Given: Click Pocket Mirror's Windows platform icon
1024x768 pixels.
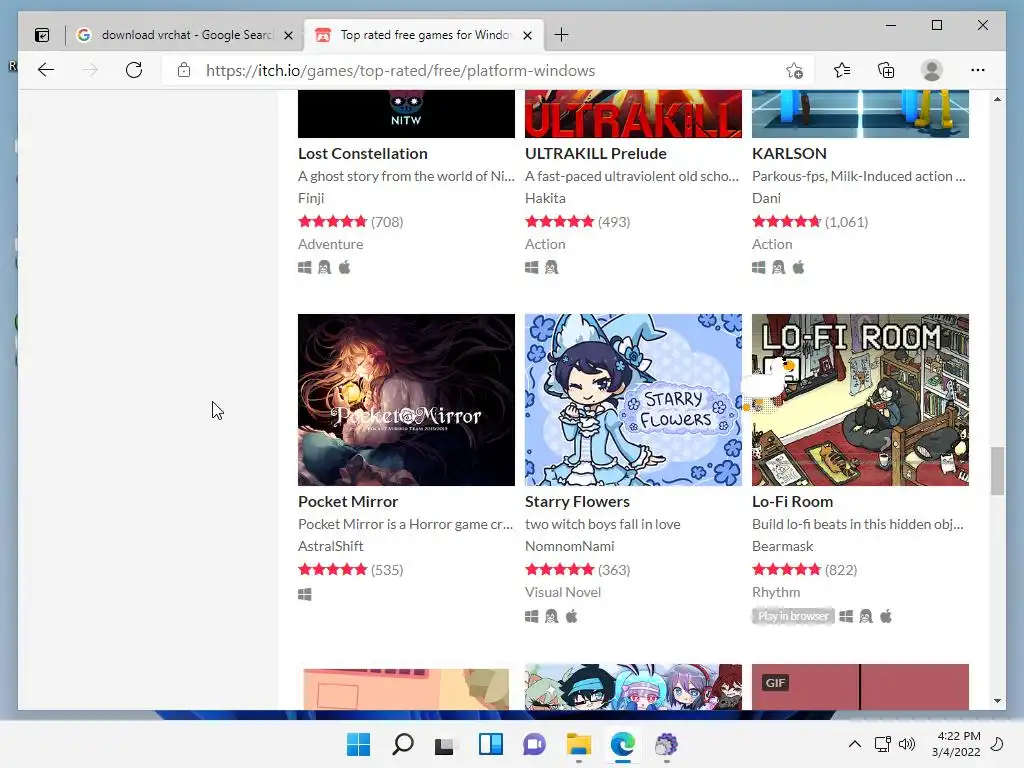Looking at the screenshot, I should click(305, 594).
